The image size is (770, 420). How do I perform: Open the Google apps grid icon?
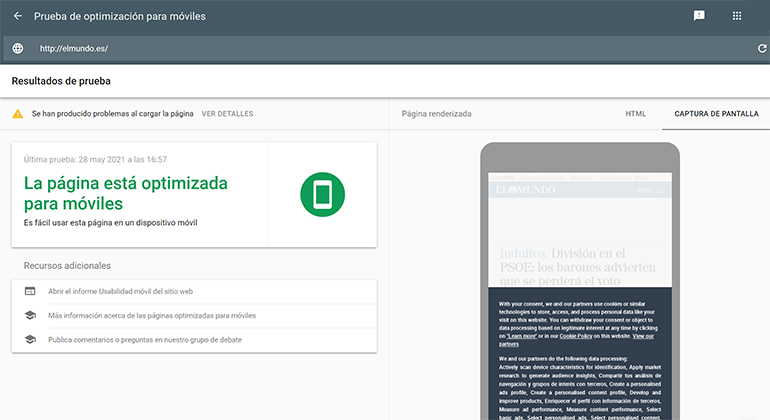pos(737,16)
